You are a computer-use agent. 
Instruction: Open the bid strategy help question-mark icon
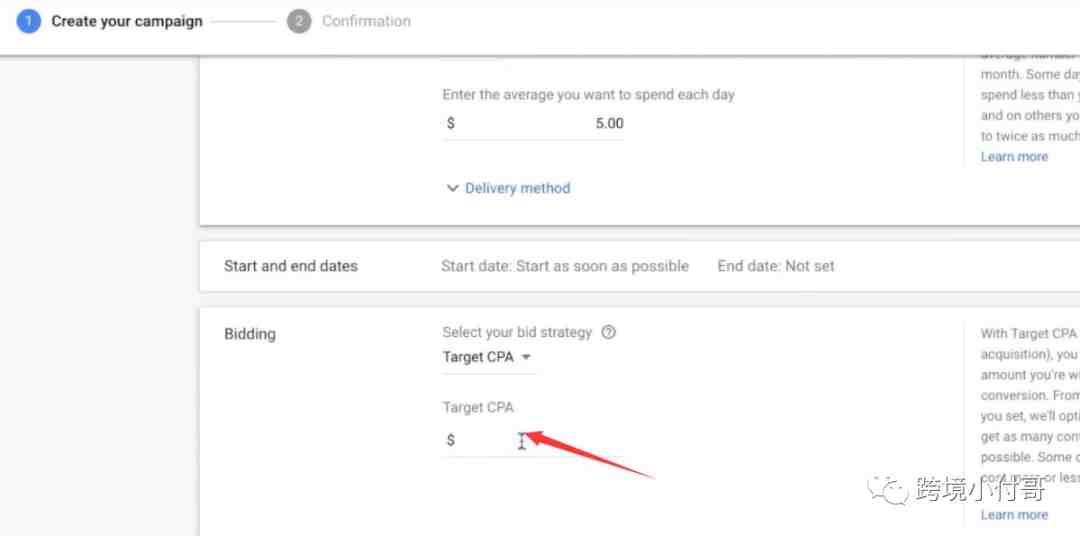(x=608, y=332)
